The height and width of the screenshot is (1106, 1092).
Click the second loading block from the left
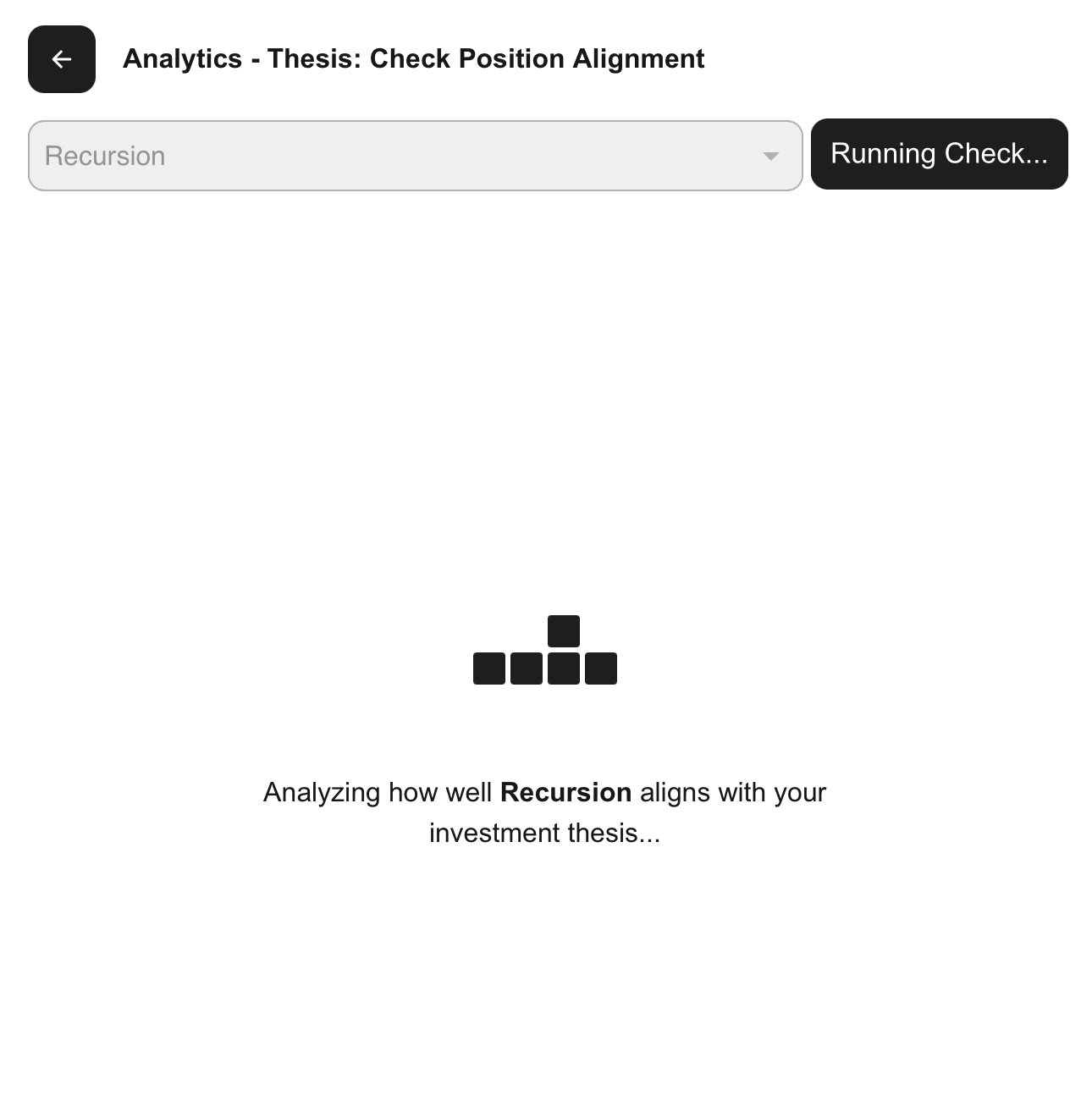coord(527,668)
